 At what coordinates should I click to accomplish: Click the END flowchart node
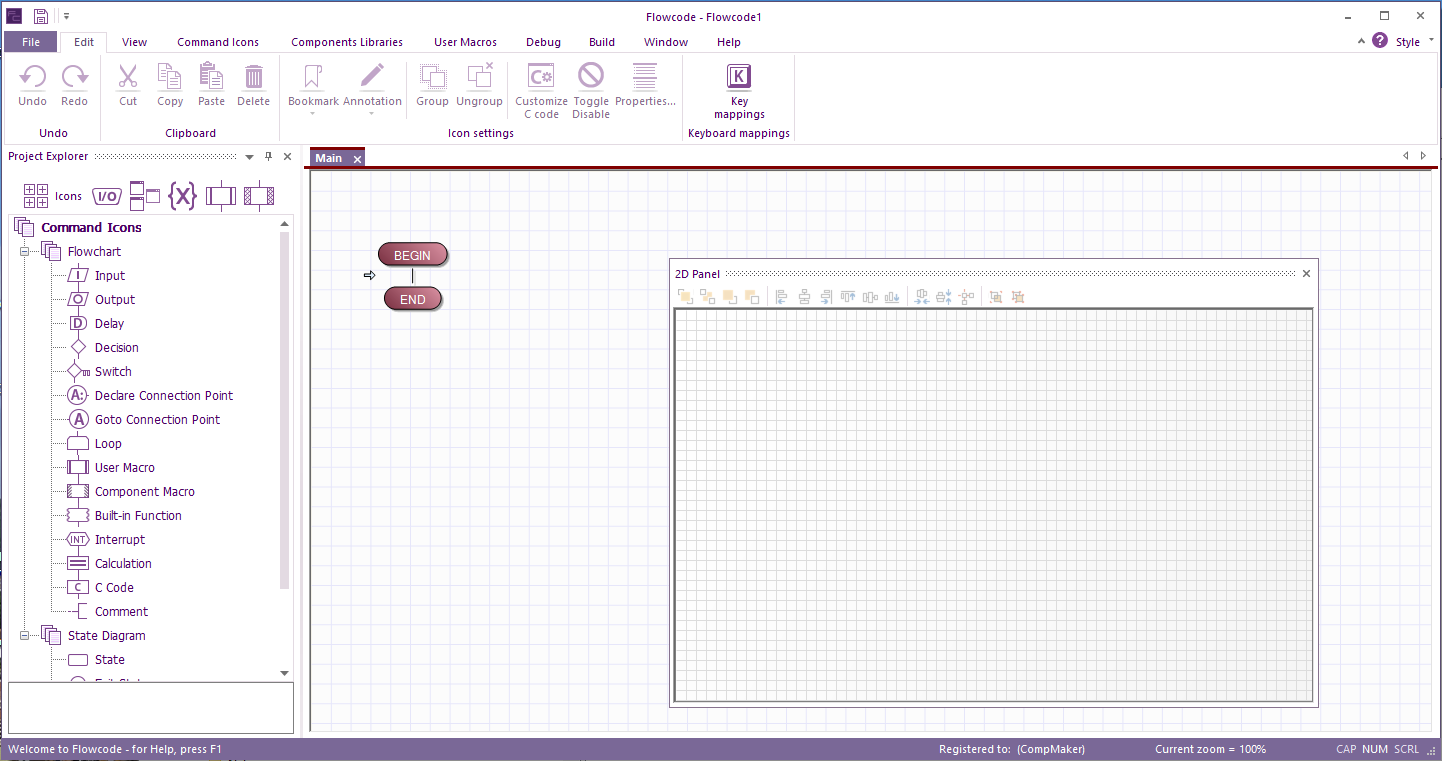pos(412,299)
